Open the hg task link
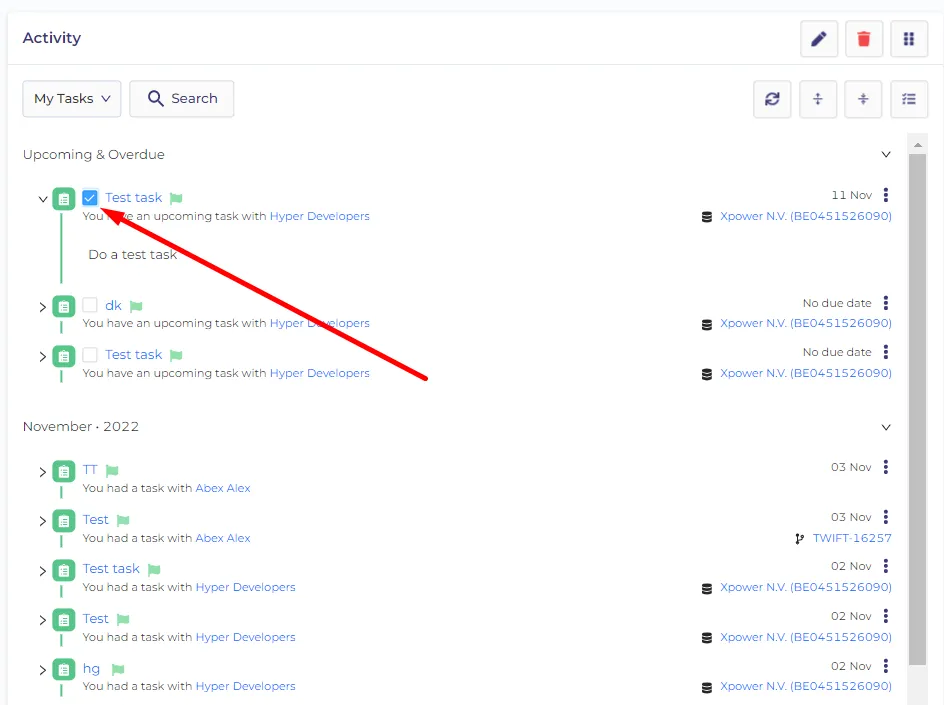This screenshot has width=944, height=705. click(x=92, y=669)
